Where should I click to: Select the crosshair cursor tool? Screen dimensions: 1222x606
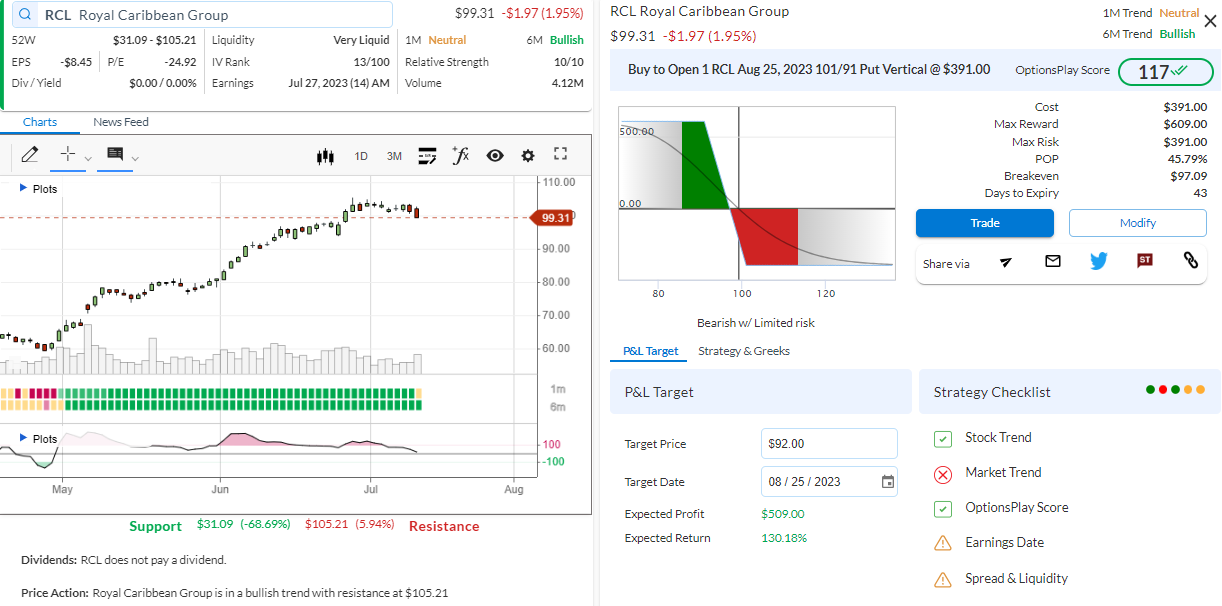[68, 154]
